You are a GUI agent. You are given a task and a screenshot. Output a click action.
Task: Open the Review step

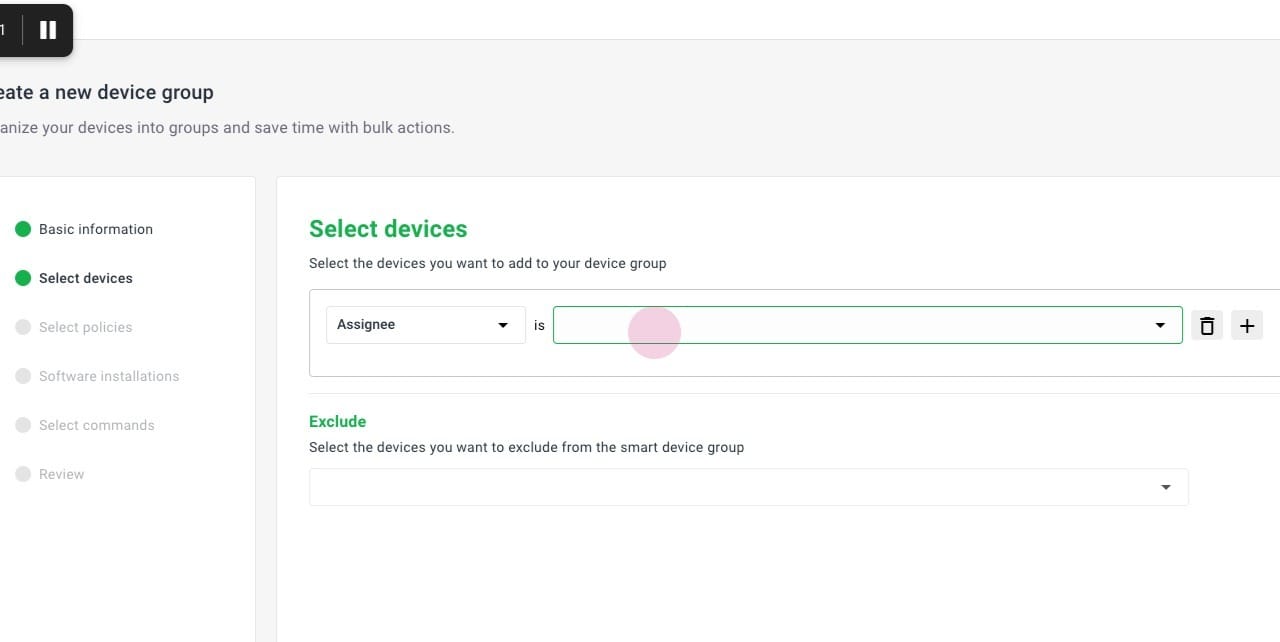coord(62,474)
